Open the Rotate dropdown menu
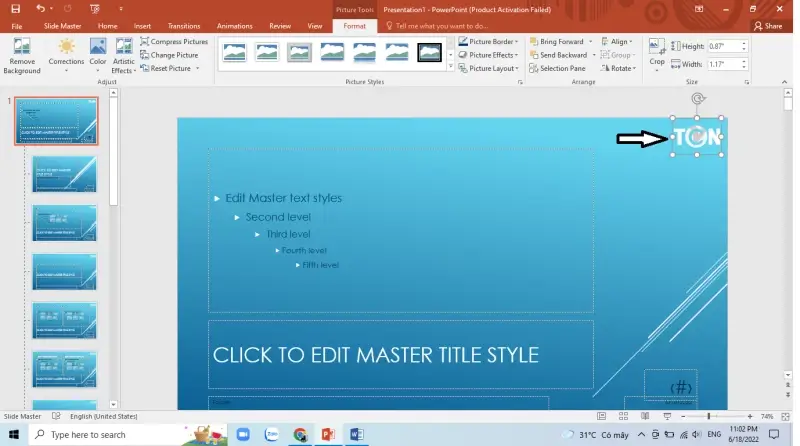This screenshot has width=800, height=446. coord(633,68)
